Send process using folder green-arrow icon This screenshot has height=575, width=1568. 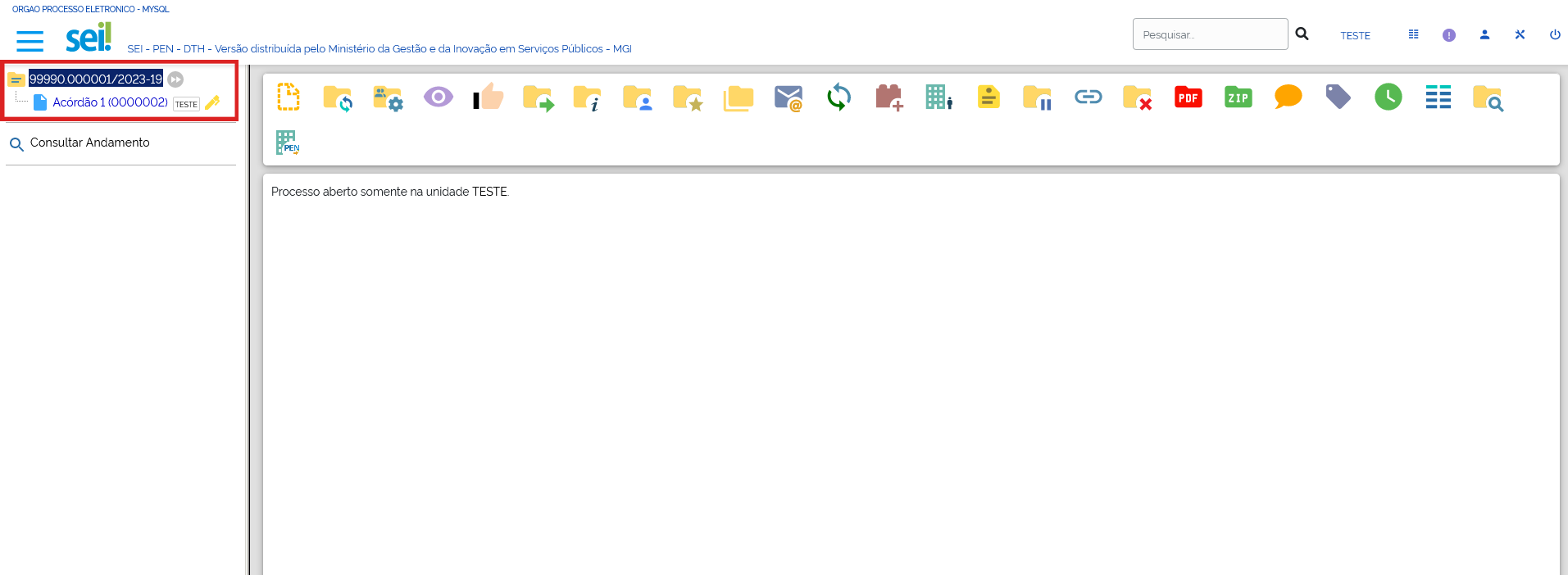(539, 98)
